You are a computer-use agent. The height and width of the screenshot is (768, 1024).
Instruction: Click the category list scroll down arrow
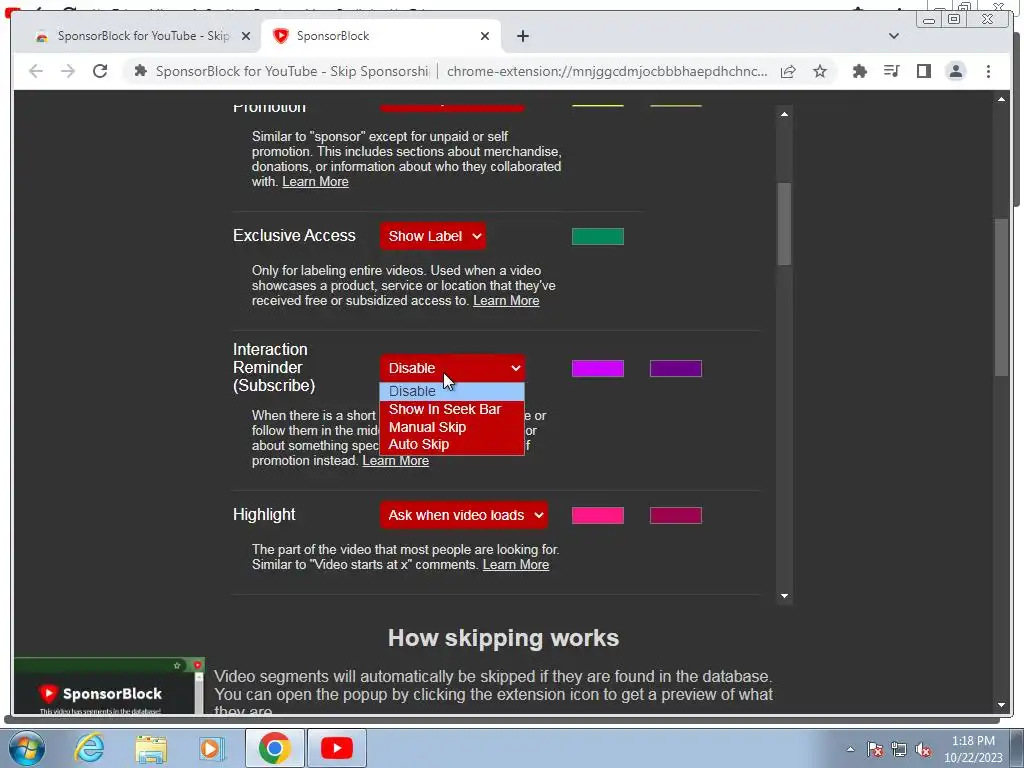tap(784, 596)
